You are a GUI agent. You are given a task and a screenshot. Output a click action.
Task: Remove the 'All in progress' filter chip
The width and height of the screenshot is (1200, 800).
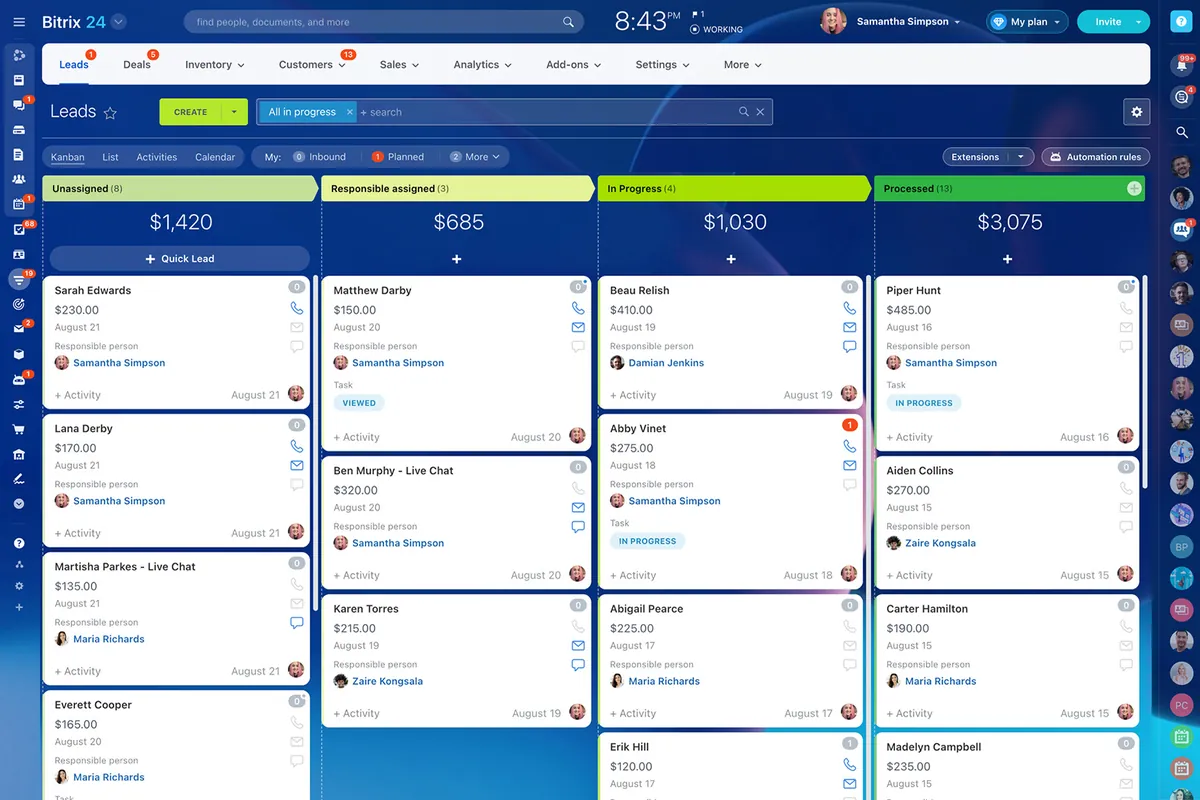pyautogui.click(x=349, y=112)
